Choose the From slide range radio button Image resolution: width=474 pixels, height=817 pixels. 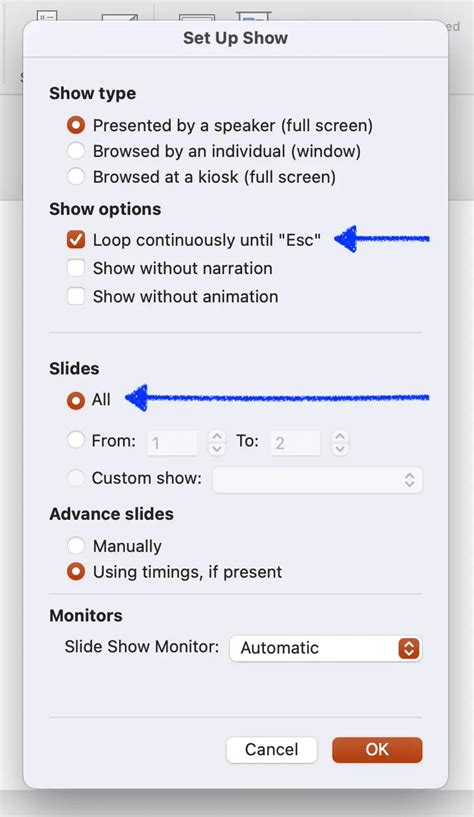pos(76,441)
